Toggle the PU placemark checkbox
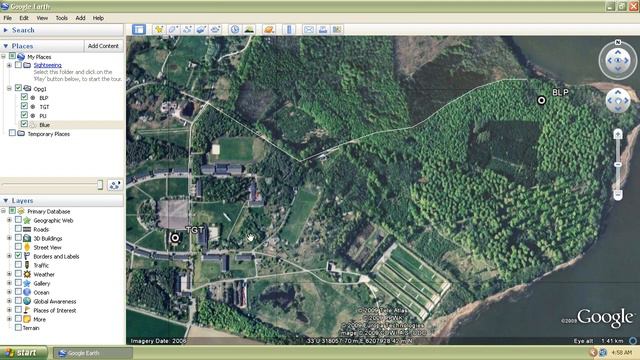This screenshot has width=640, height=360. (24, 115)
